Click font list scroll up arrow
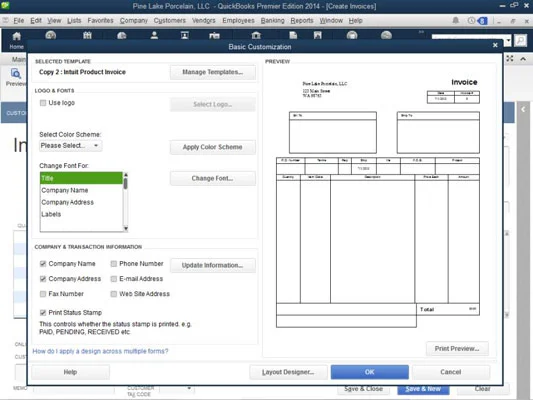 125,175
